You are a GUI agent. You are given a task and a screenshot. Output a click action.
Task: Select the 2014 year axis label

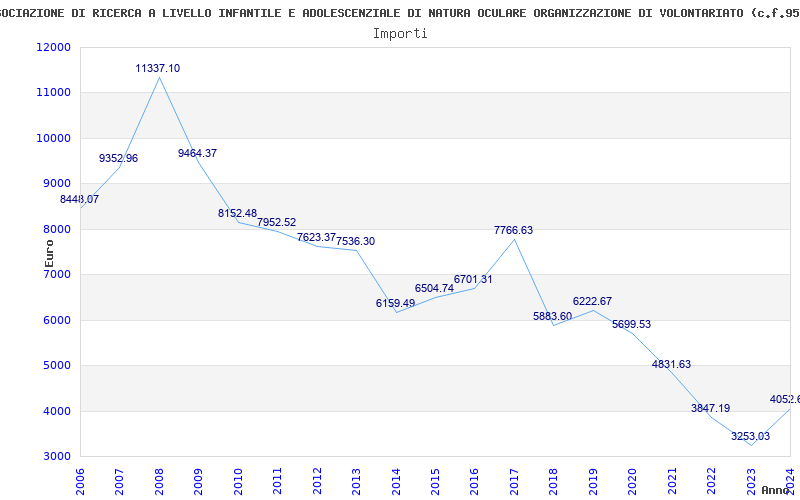pos(396,481)
